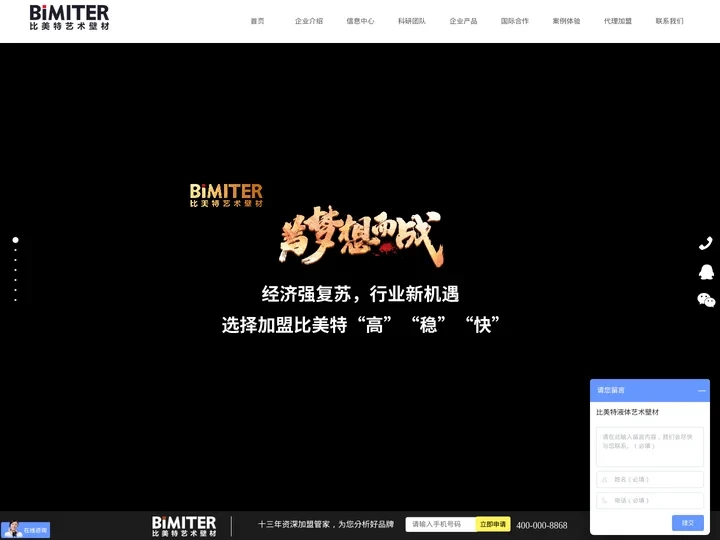Image resolution: width=720 pixels, height=540 pixels.
Task: Focus the 电话（必填）phone field
Action: click(x=650, y=501)
